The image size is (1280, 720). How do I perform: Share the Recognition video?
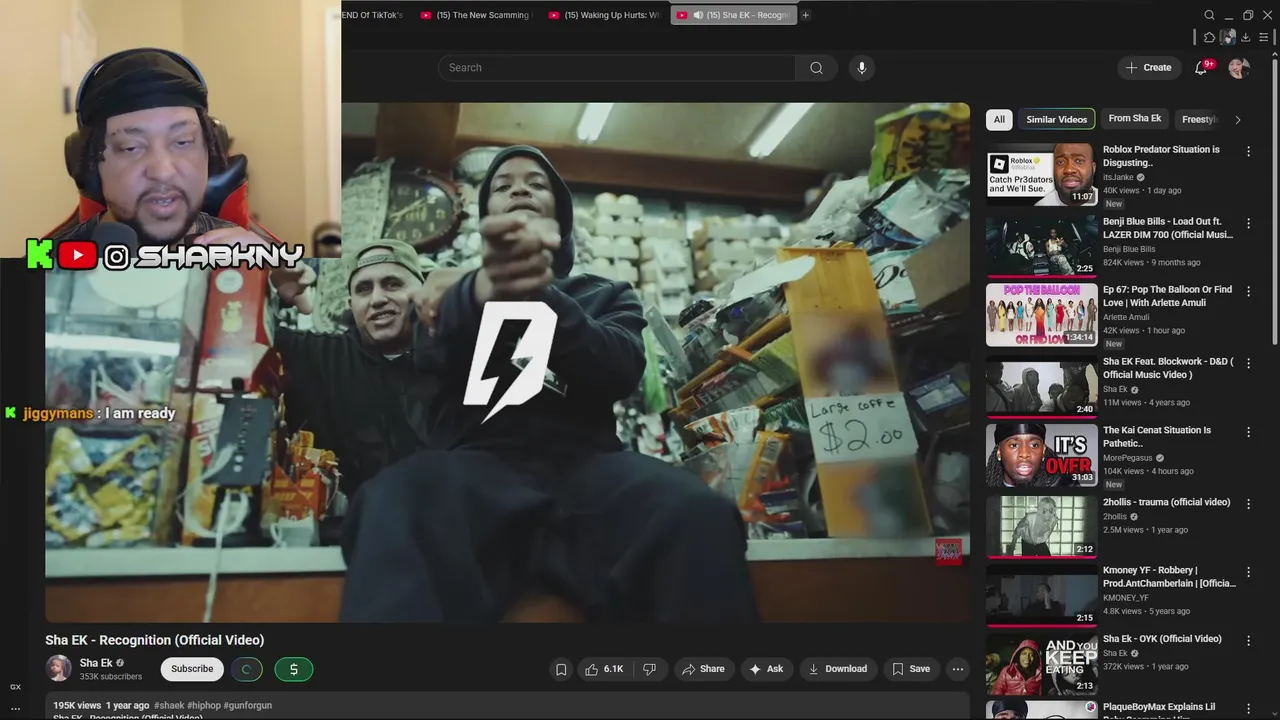coord(703,669)
